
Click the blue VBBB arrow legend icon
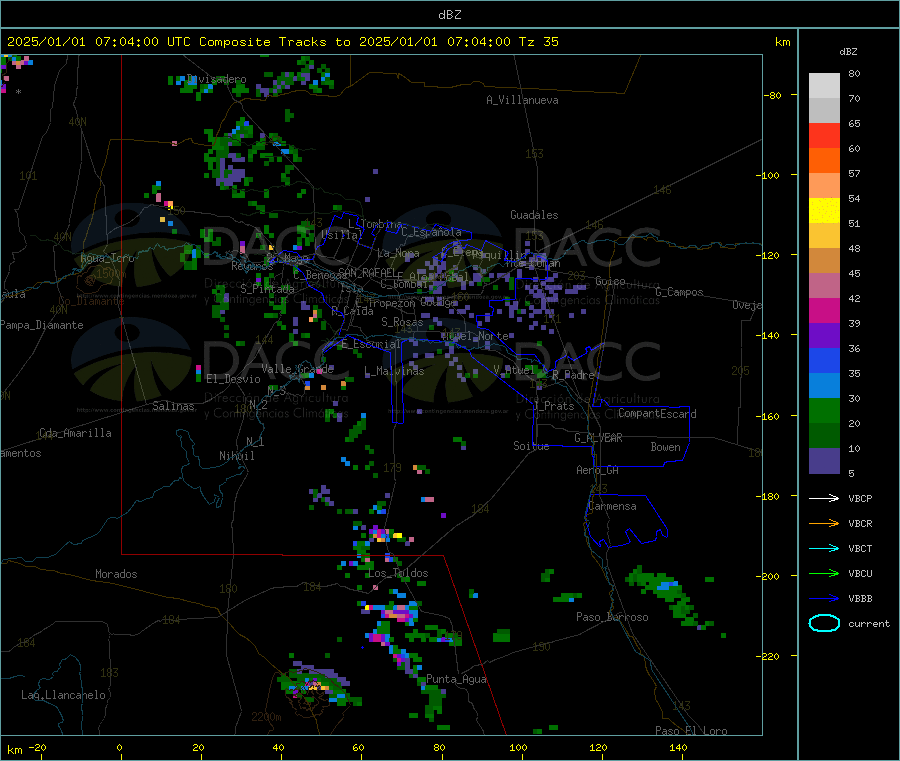[x=824, y=599]
